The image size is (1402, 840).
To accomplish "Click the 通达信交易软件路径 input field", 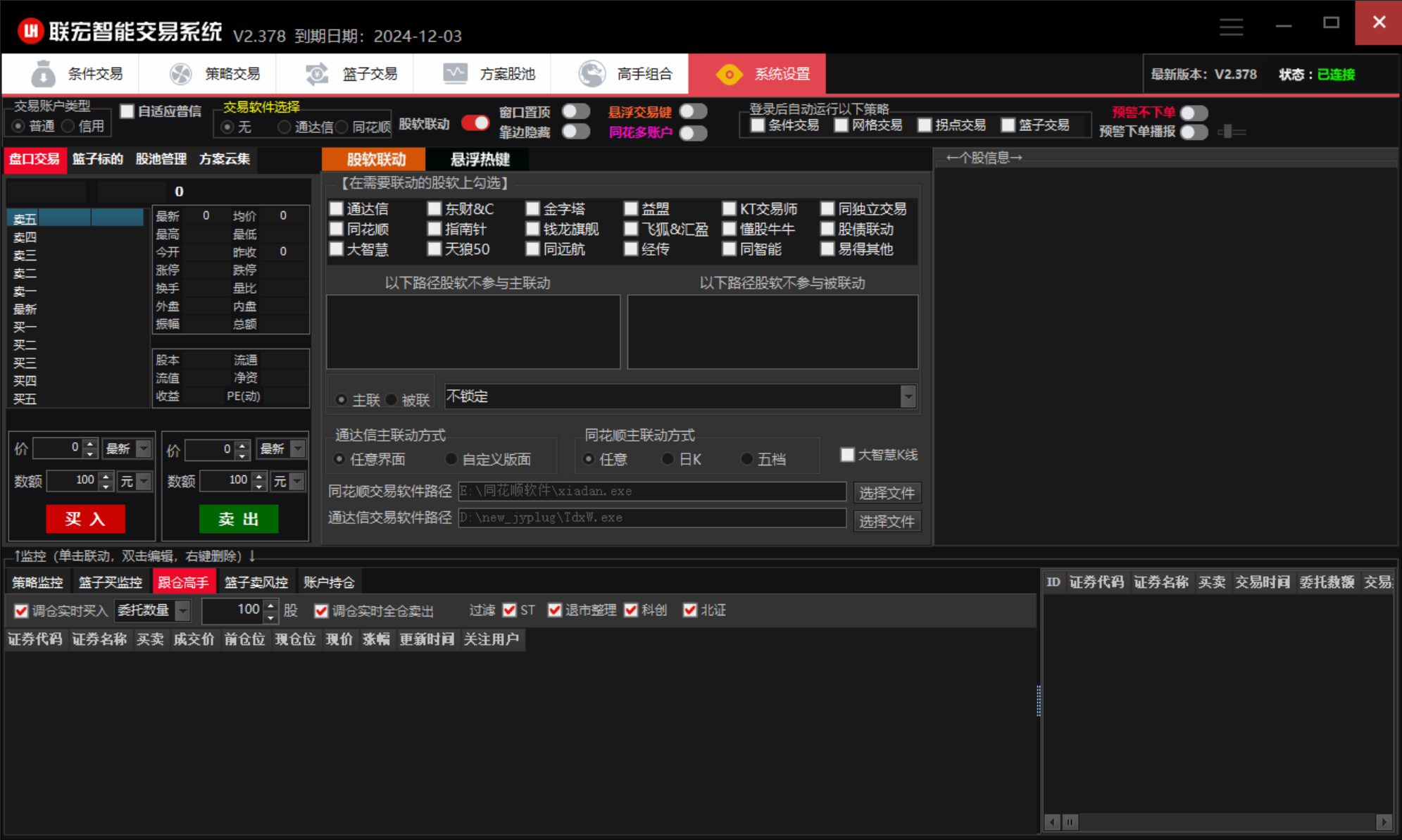I will (651, 518).
